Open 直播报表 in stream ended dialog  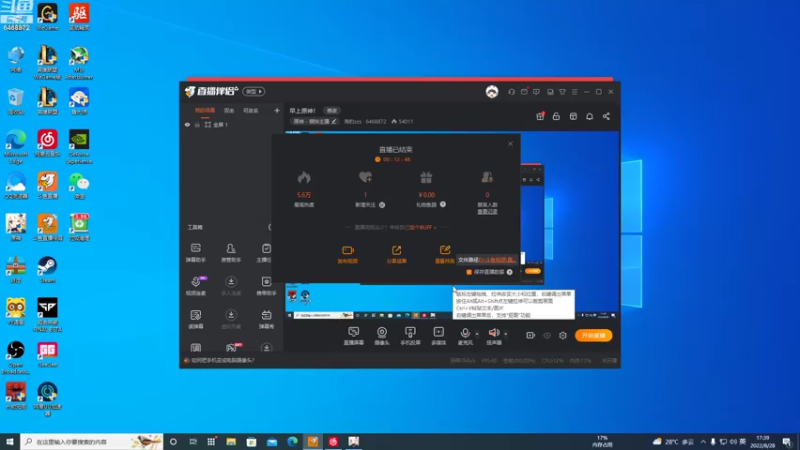[x=445, y=254]
